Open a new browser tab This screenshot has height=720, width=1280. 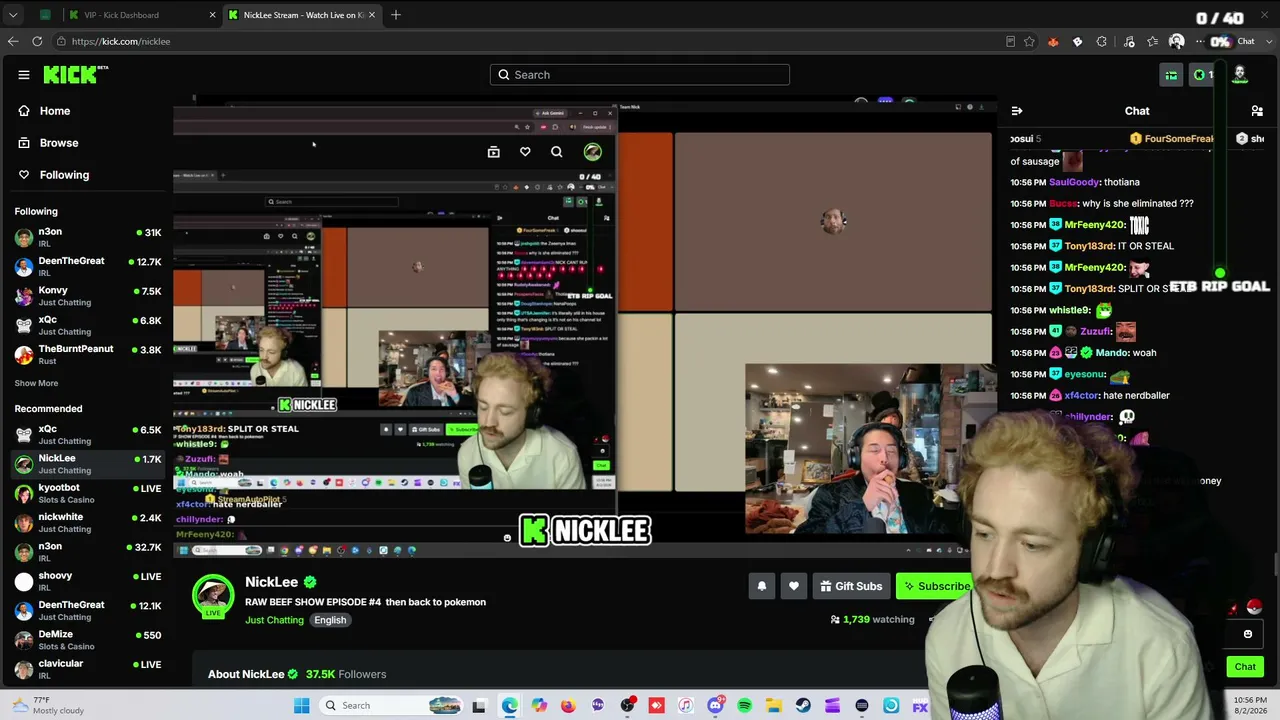(396, 15)
